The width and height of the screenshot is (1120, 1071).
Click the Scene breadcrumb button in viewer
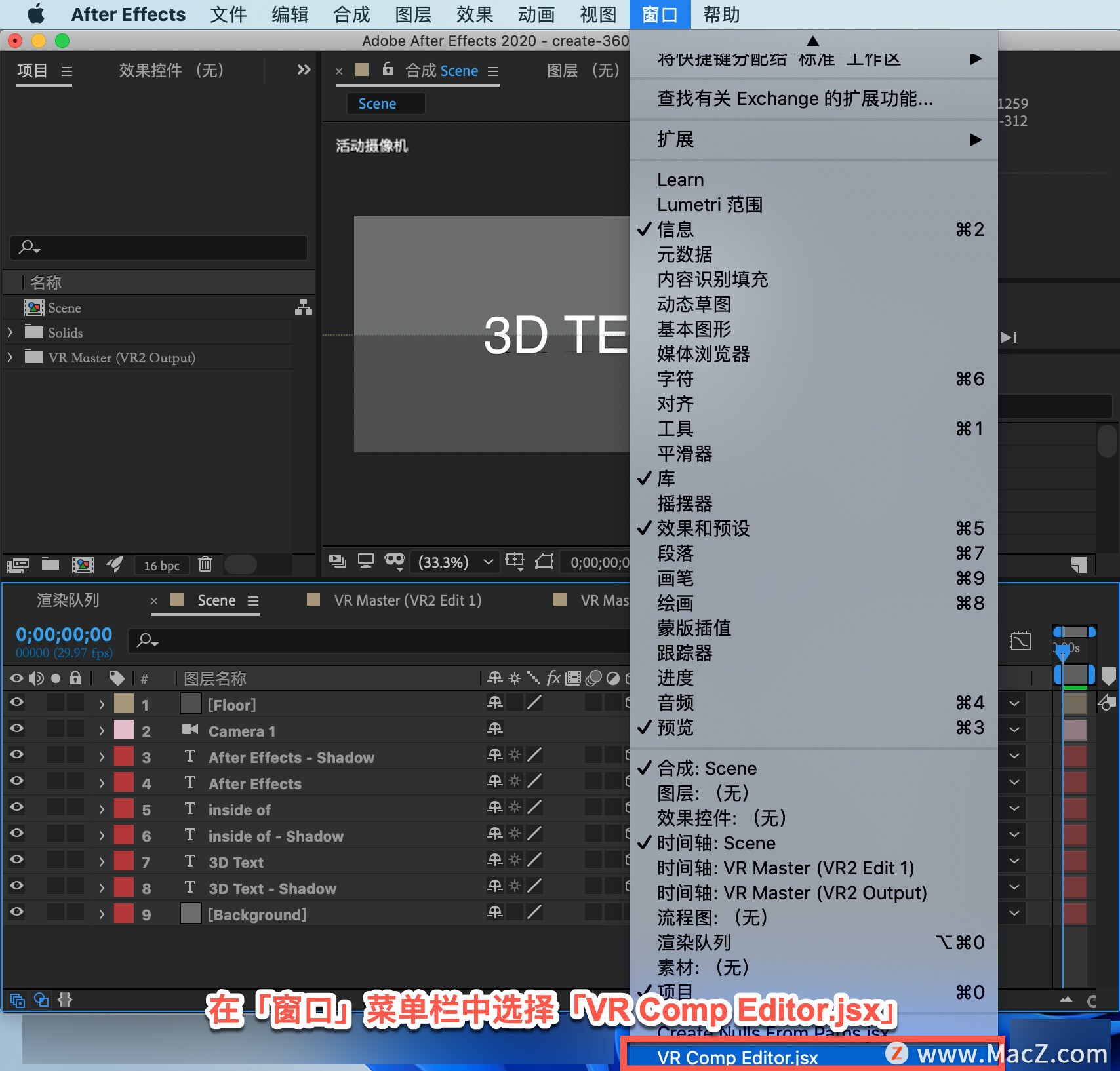pyautogui.click(x=386, y=104)
